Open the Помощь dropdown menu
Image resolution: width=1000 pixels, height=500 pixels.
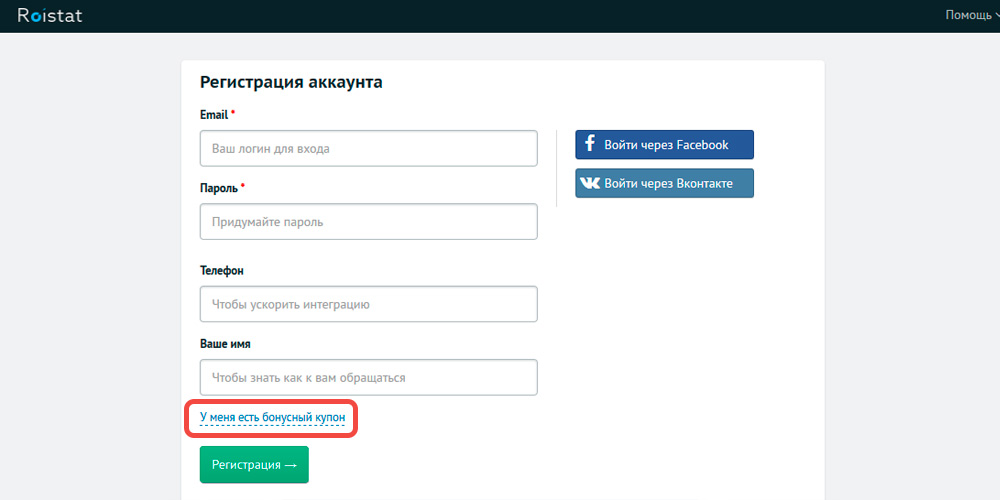coord(972,15)
